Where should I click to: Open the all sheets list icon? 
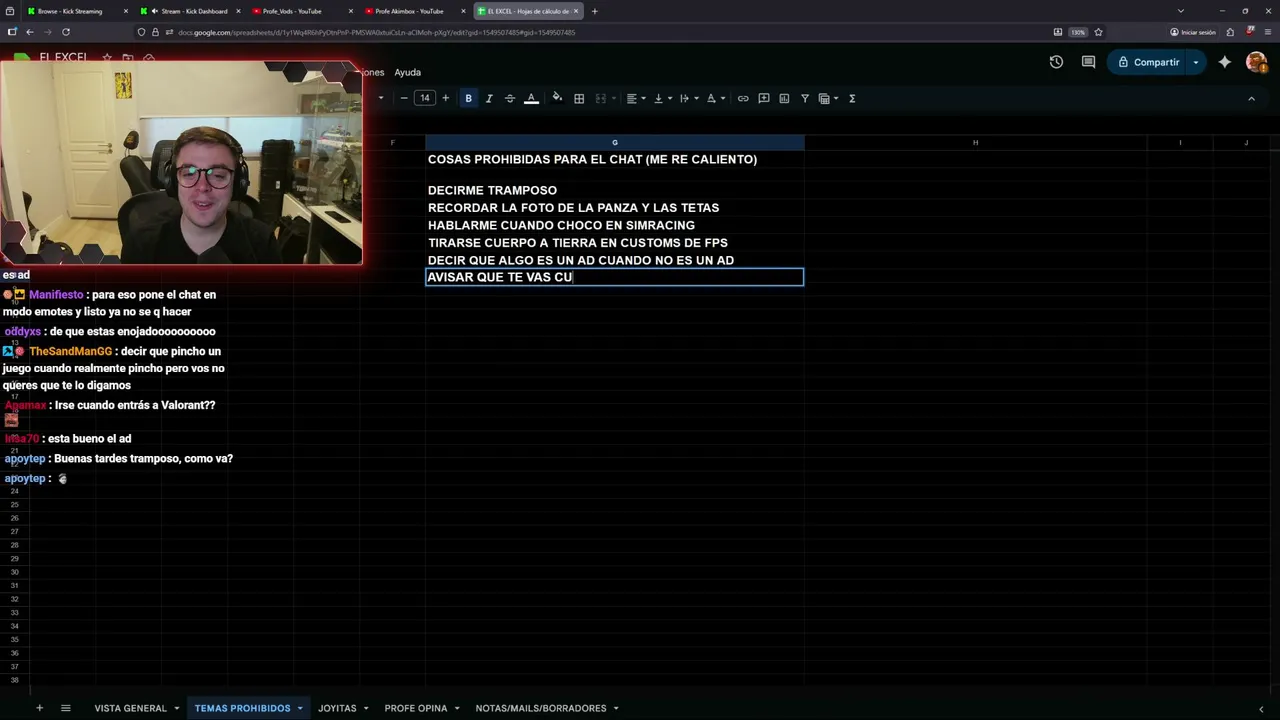[x=66, y=708]
